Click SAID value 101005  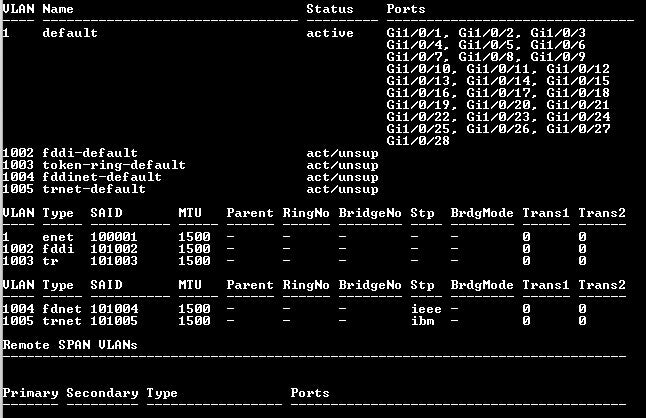pyautogui.click(x=114, y=321)
